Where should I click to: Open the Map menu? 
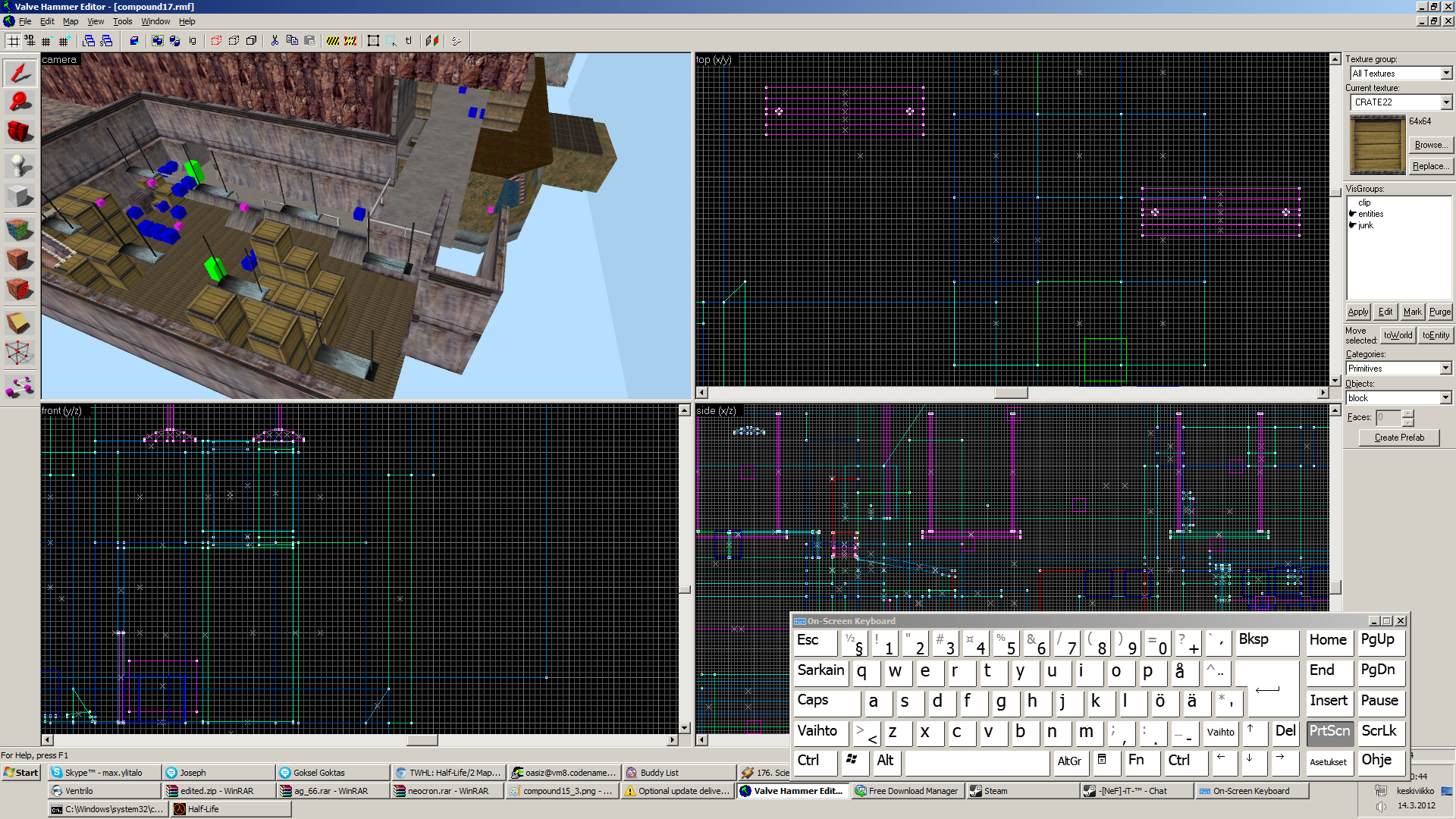click(70, 21)
